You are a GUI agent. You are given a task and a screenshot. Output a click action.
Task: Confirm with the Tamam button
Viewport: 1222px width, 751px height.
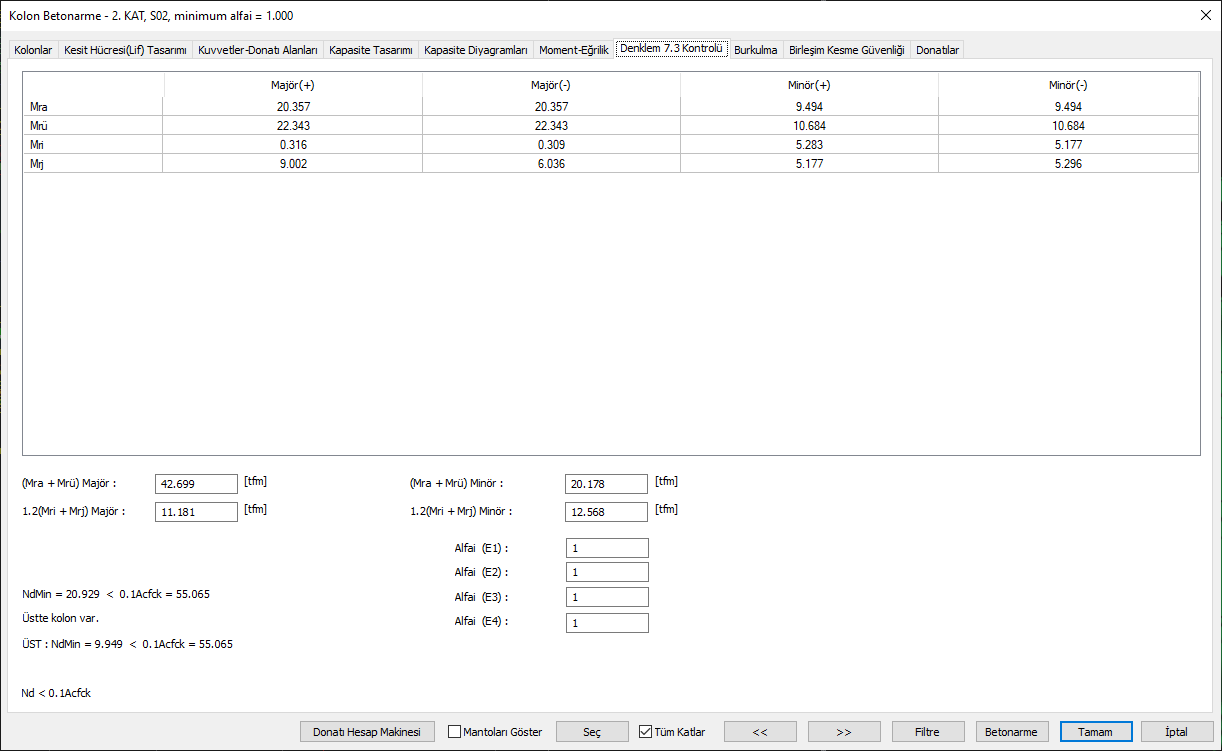1095,731
